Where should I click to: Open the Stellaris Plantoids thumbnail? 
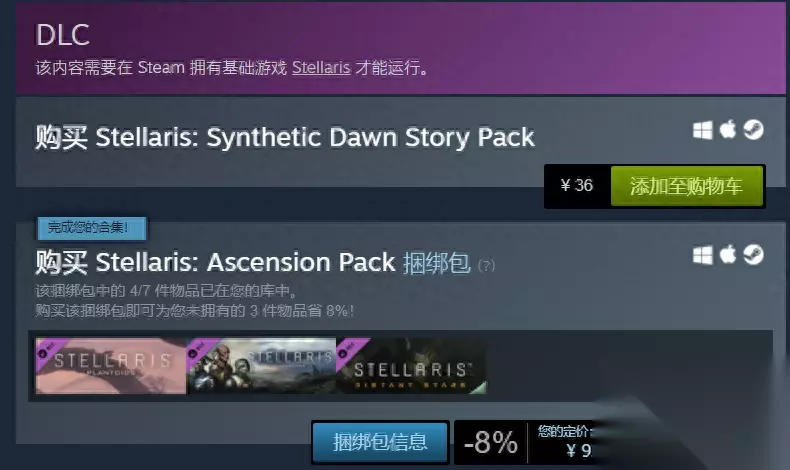pos(111,366)
